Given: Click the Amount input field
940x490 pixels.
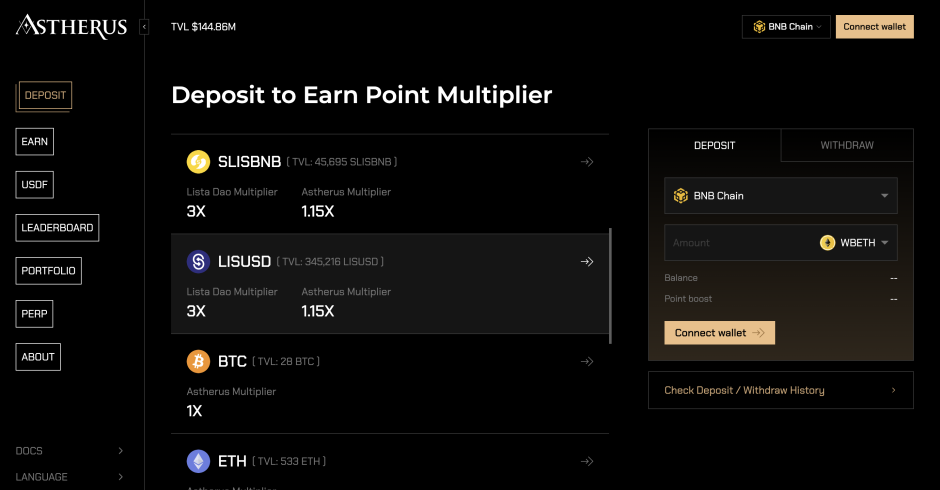Looking at the screenshot, I should click(x=740, y=243).
